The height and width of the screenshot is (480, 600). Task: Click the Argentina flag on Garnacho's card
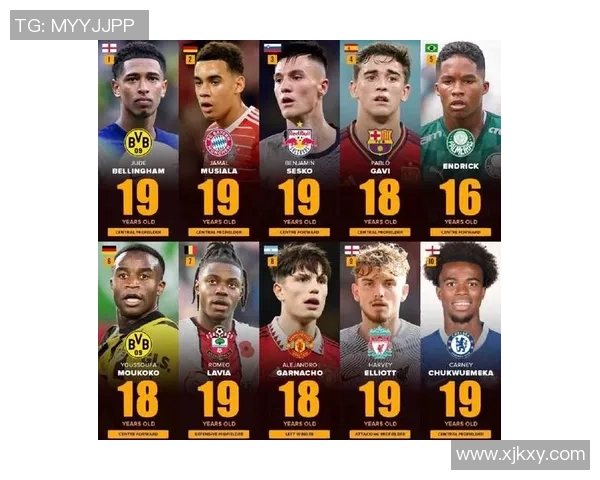pyautogui.click(x=271, y=250)
